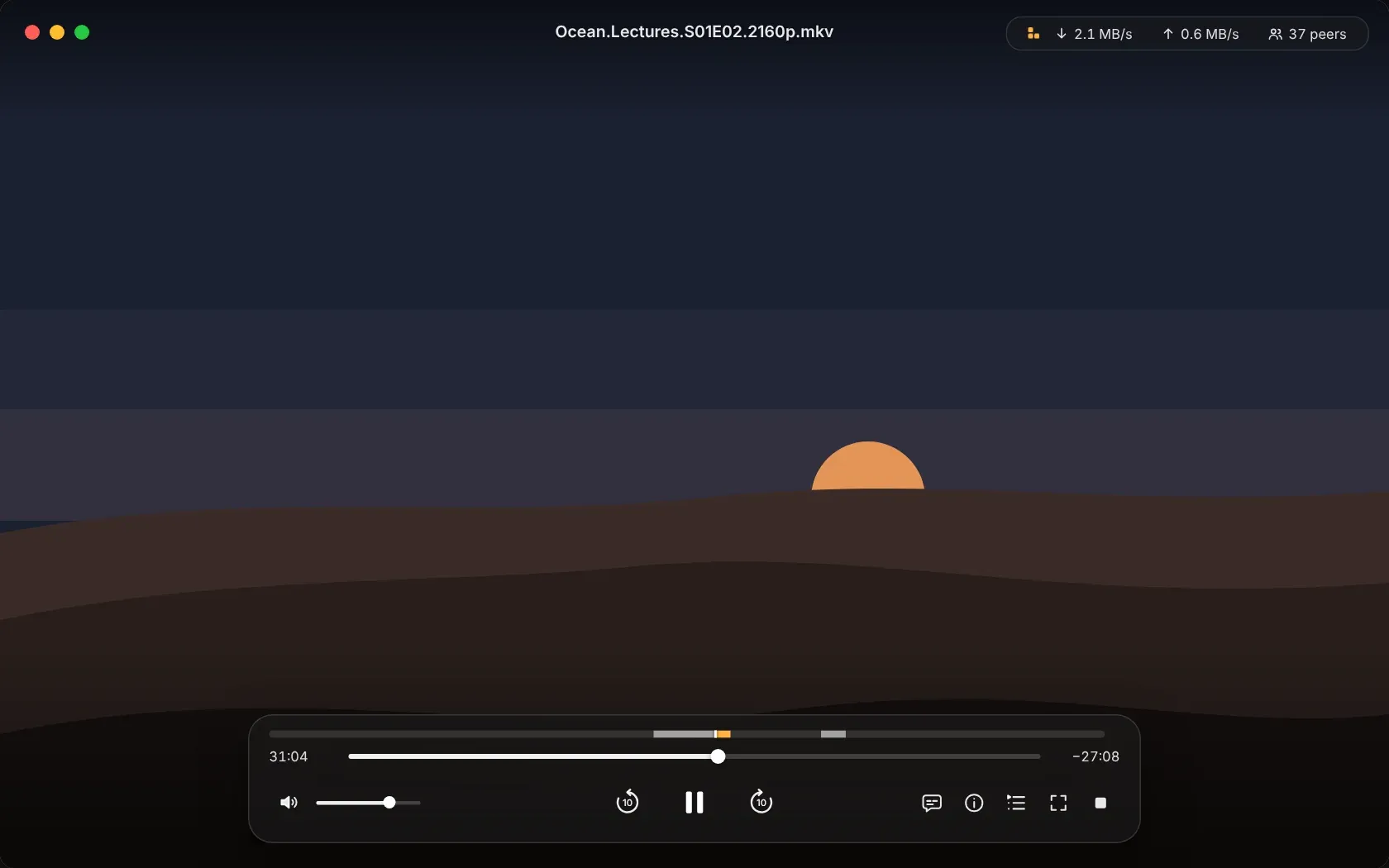Show media info panel

coord(974,803)
